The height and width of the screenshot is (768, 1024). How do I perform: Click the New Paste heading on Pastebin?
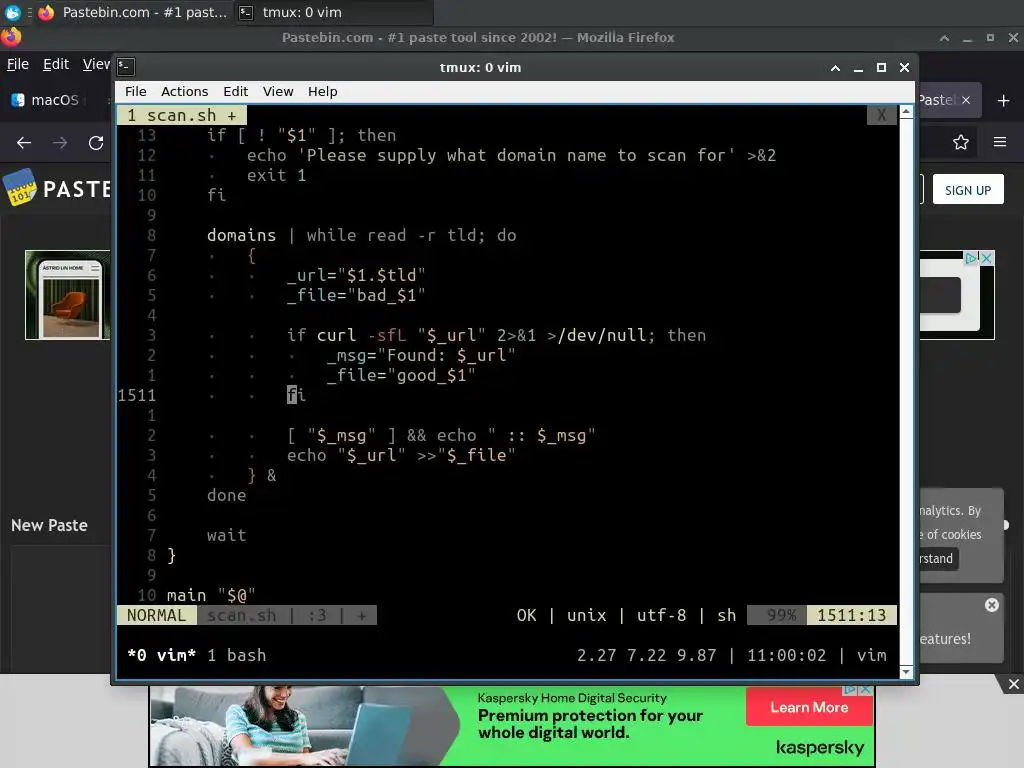click(50, 525)
